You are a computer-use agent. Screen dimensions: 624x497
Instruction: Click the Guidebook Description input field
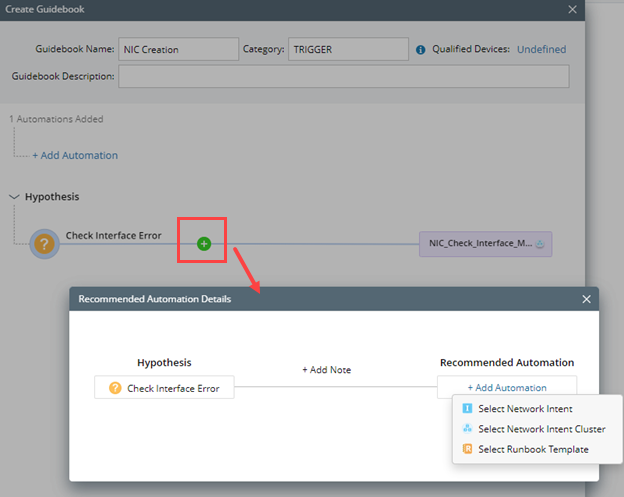343,76
